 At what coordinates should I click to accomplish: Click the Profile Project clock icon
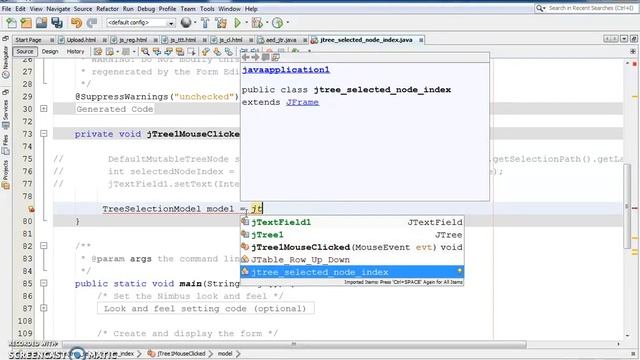(x=278, y=23)
